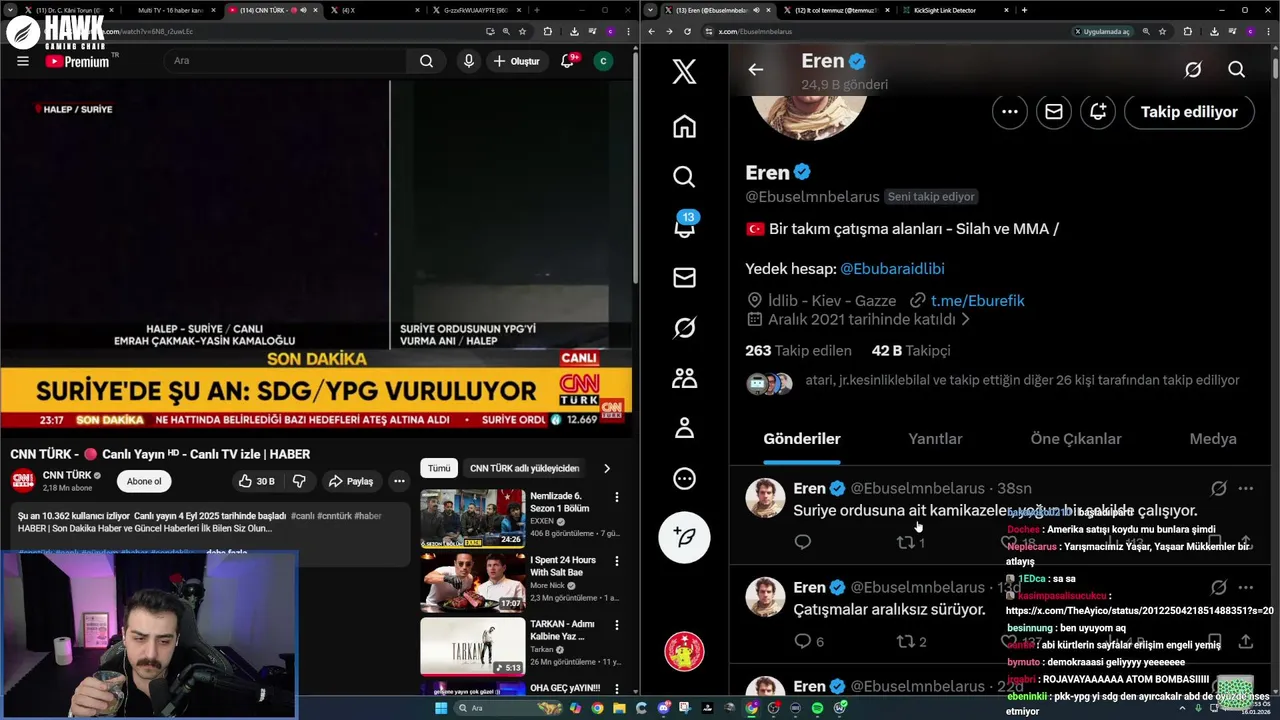Click 263 Takip edilen following count

coord(798,350)
